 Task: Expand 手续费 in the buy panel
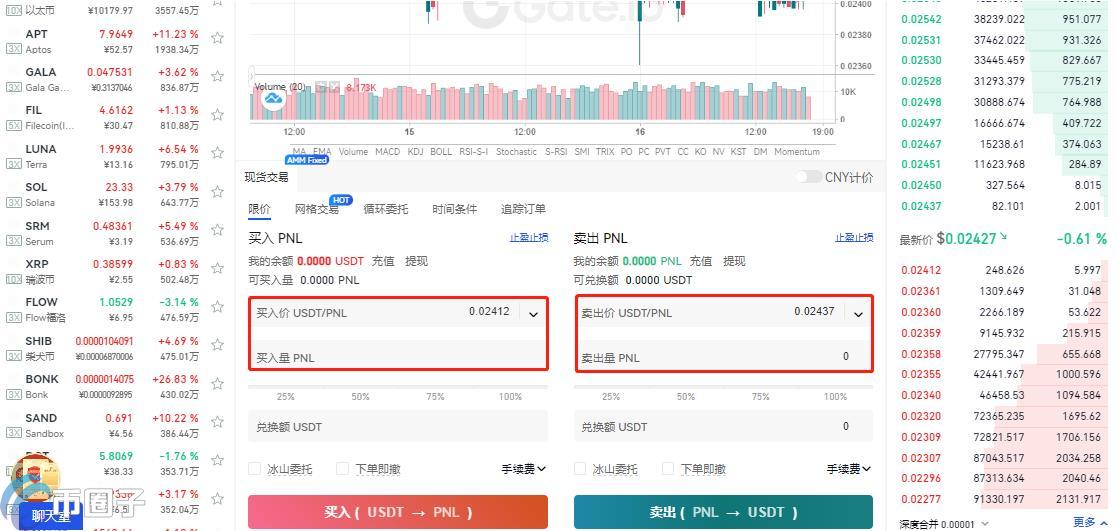[x=524, y=469]
